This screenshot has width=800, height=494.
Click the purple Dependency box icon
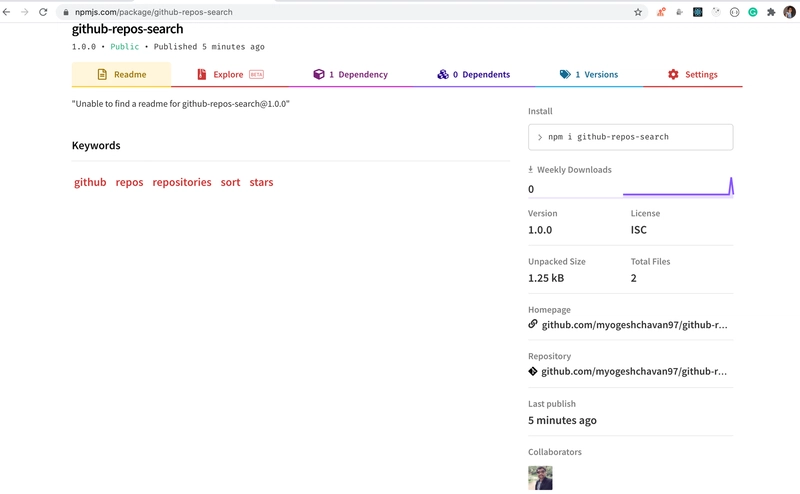tap(319, 75)
